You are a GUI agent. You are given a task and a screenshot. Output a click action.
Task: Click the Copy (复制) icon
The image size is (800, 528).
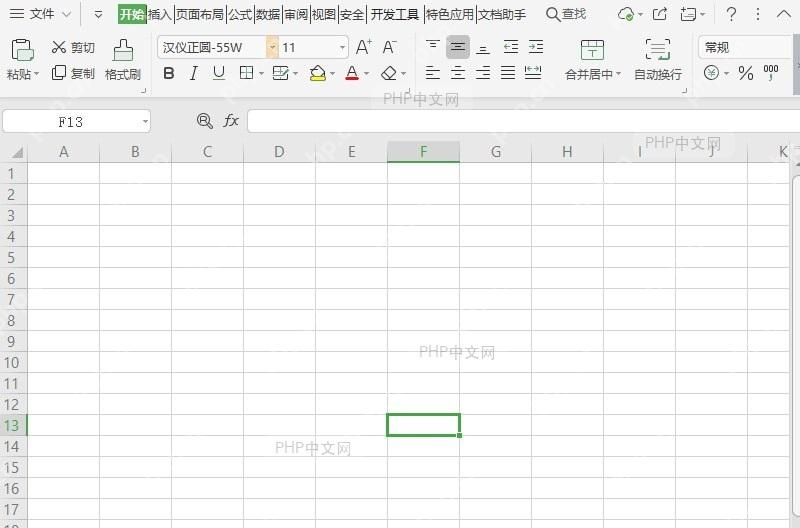(x=59, y=72)
